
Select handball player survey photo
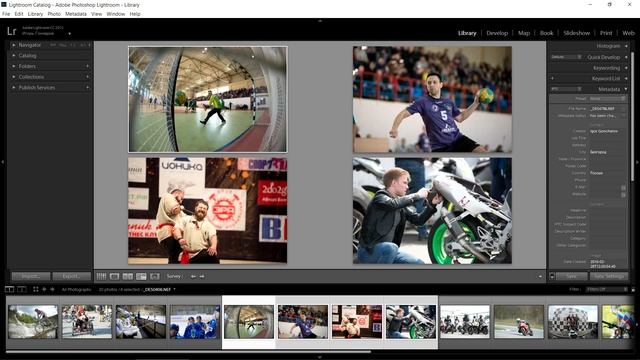click(x=432, y=99)
